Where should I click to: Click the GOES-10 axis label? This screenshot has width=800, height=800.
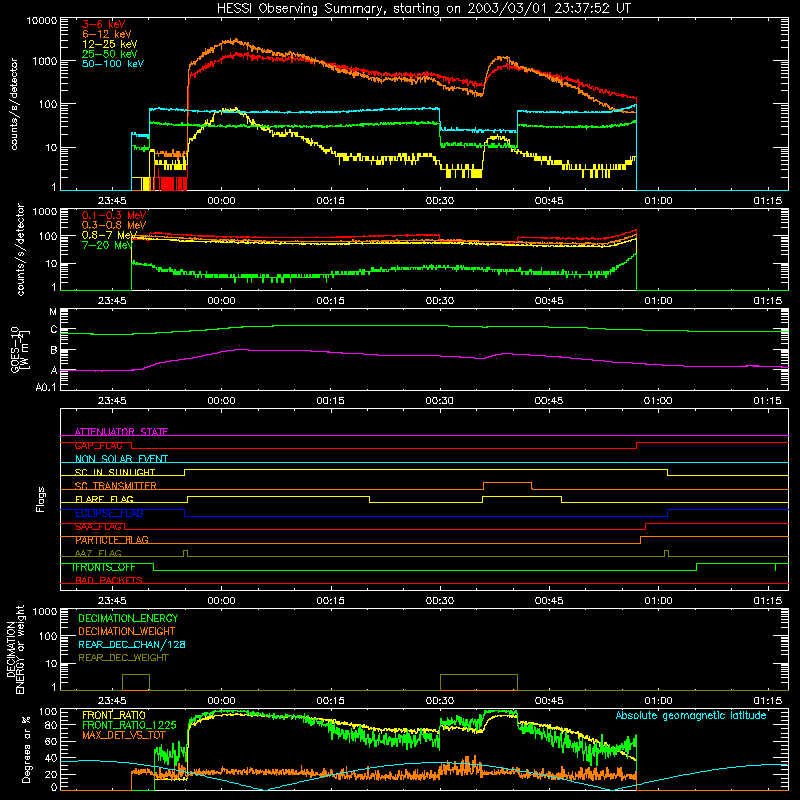point(20,349)
